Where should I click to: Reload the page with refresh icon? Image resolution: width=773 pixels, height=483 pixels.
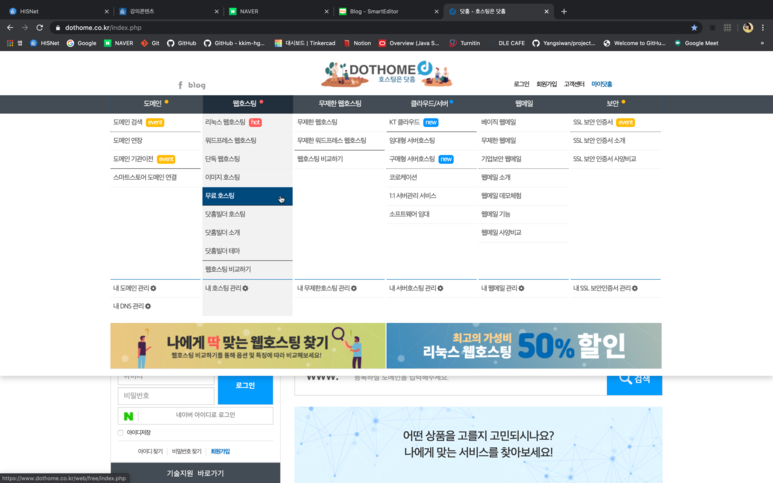point(39,28)
